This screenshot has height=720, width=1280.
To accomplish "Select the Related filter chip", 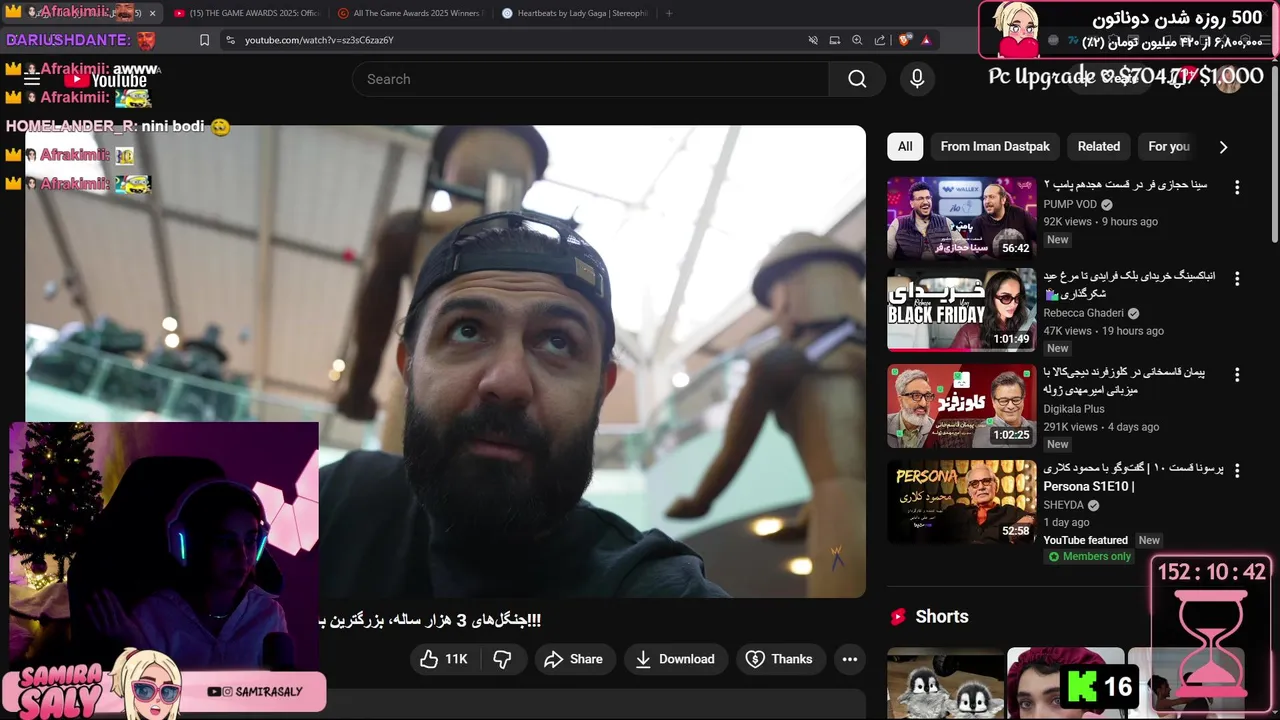I will [1099, 146].
